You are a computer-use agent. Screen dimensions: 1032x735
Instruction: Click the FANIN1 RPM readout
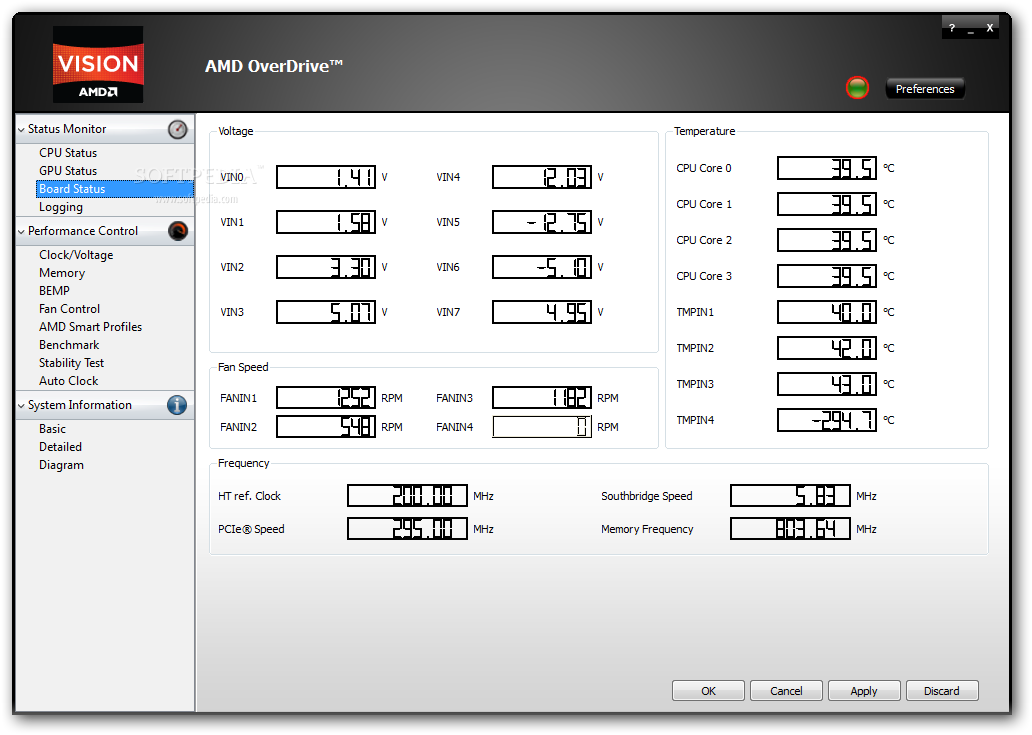click(x=326, y=397)
